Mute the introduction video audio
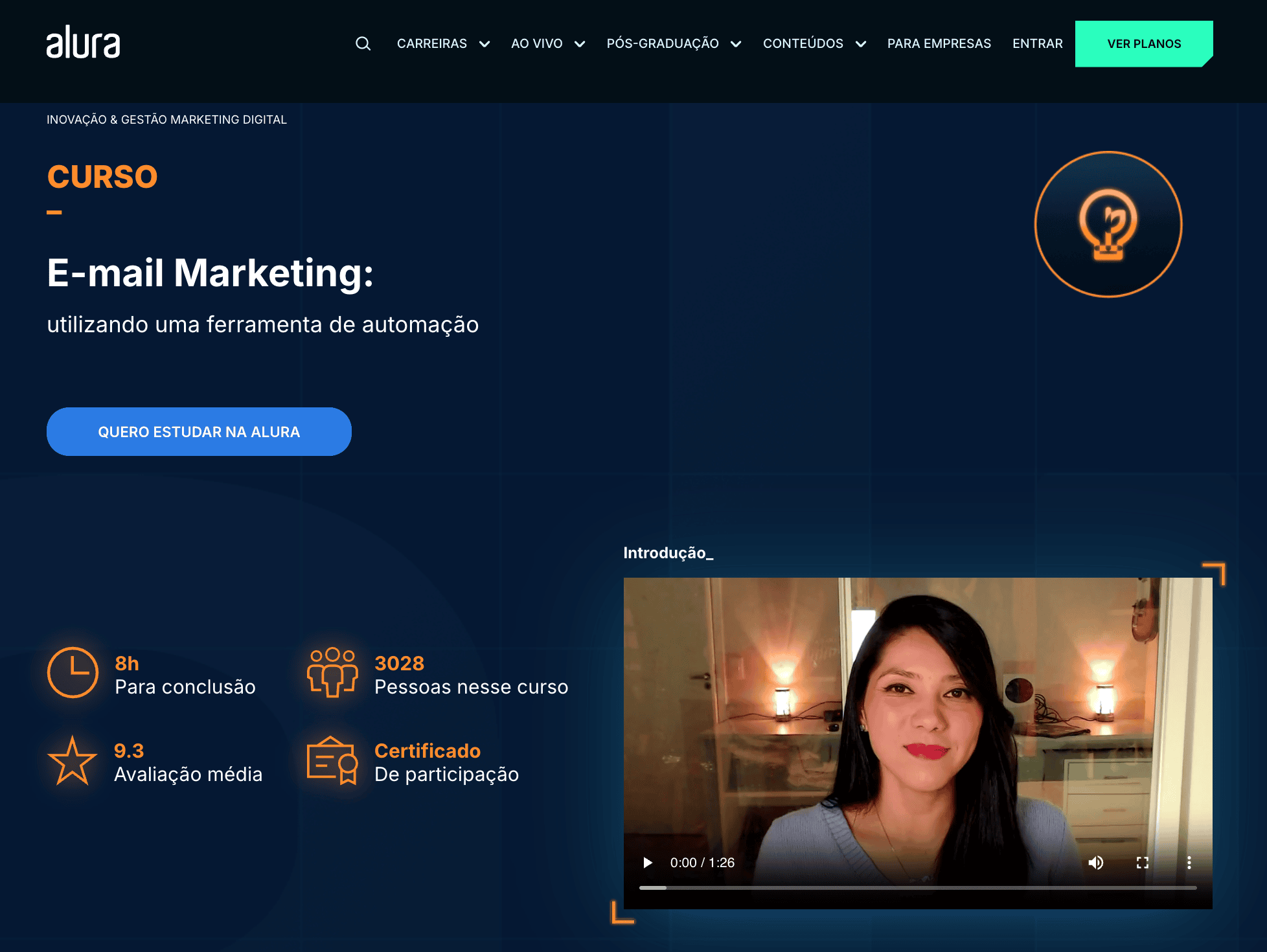The height and width of the screenshot is (952, 1267). tap(1096, 863)
